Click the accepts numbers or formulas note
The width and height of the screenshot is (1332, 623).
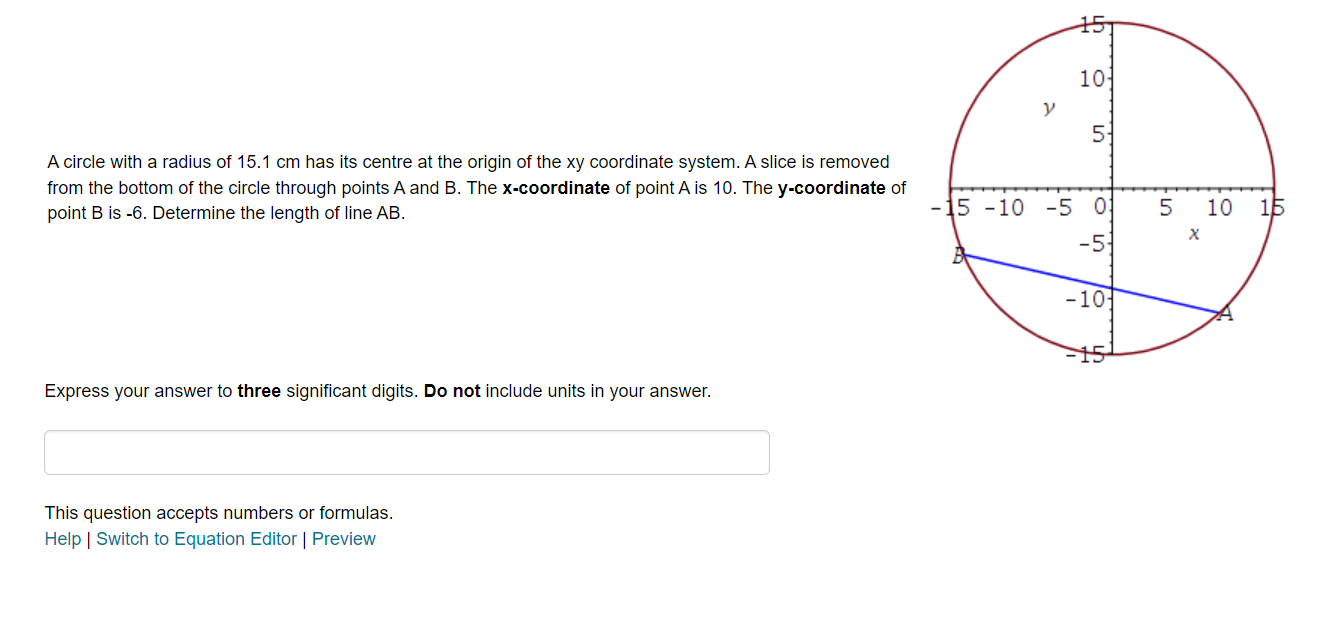tap(218, 512)
